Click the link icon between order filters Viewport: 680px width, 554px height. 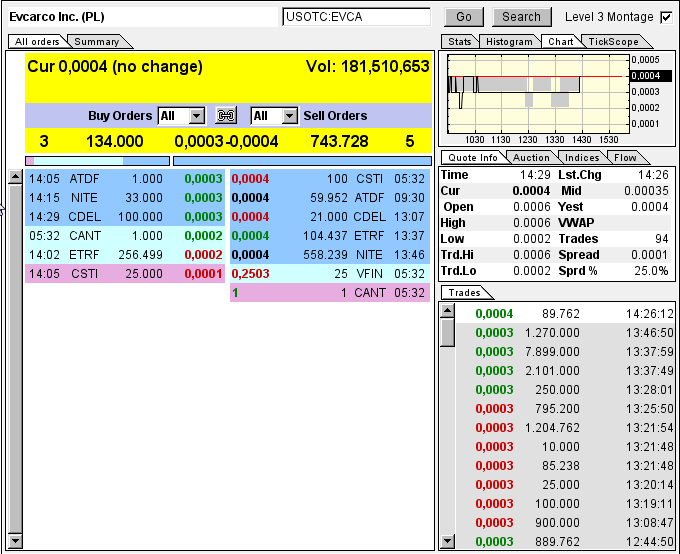[226, 115]
